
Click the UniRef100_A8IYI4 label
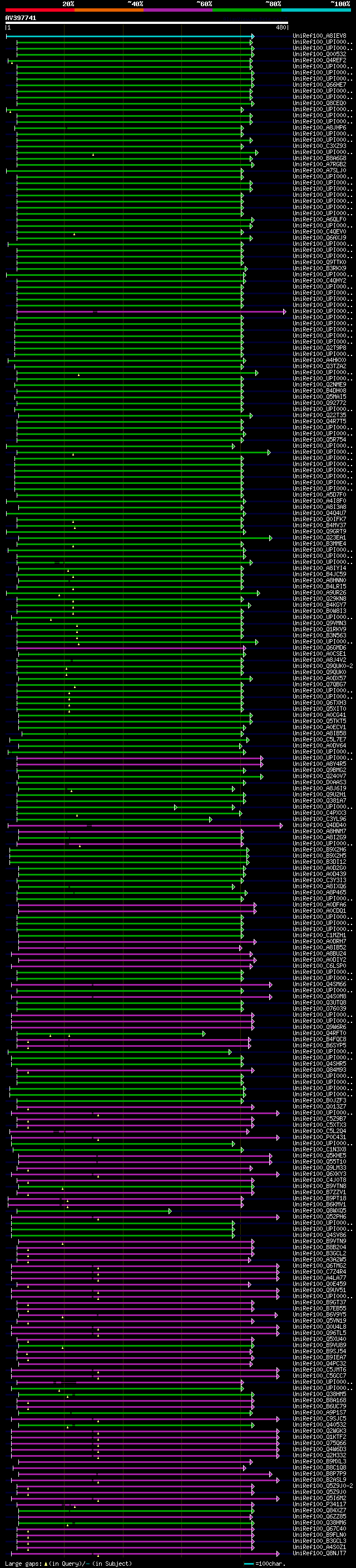coord(319,568)
